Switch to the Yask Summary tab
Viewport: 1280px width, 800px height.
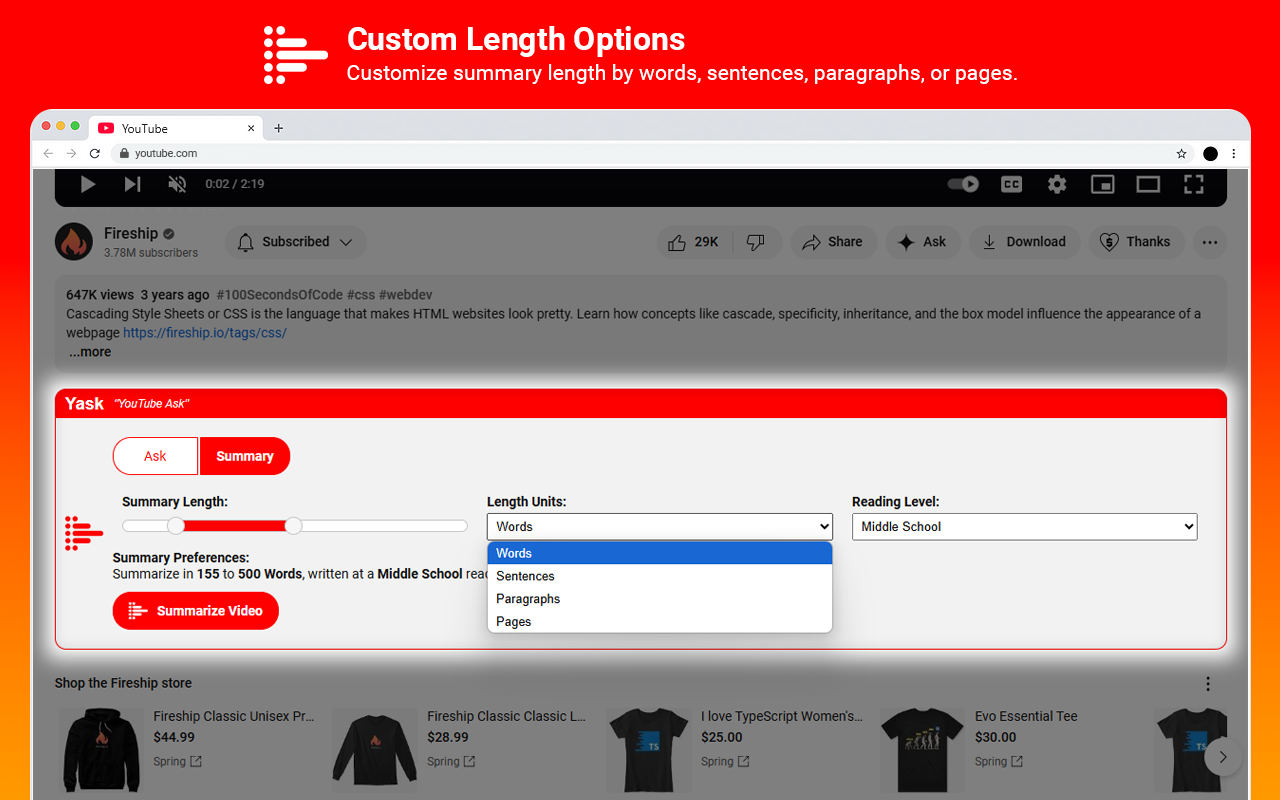pos(245,456)
